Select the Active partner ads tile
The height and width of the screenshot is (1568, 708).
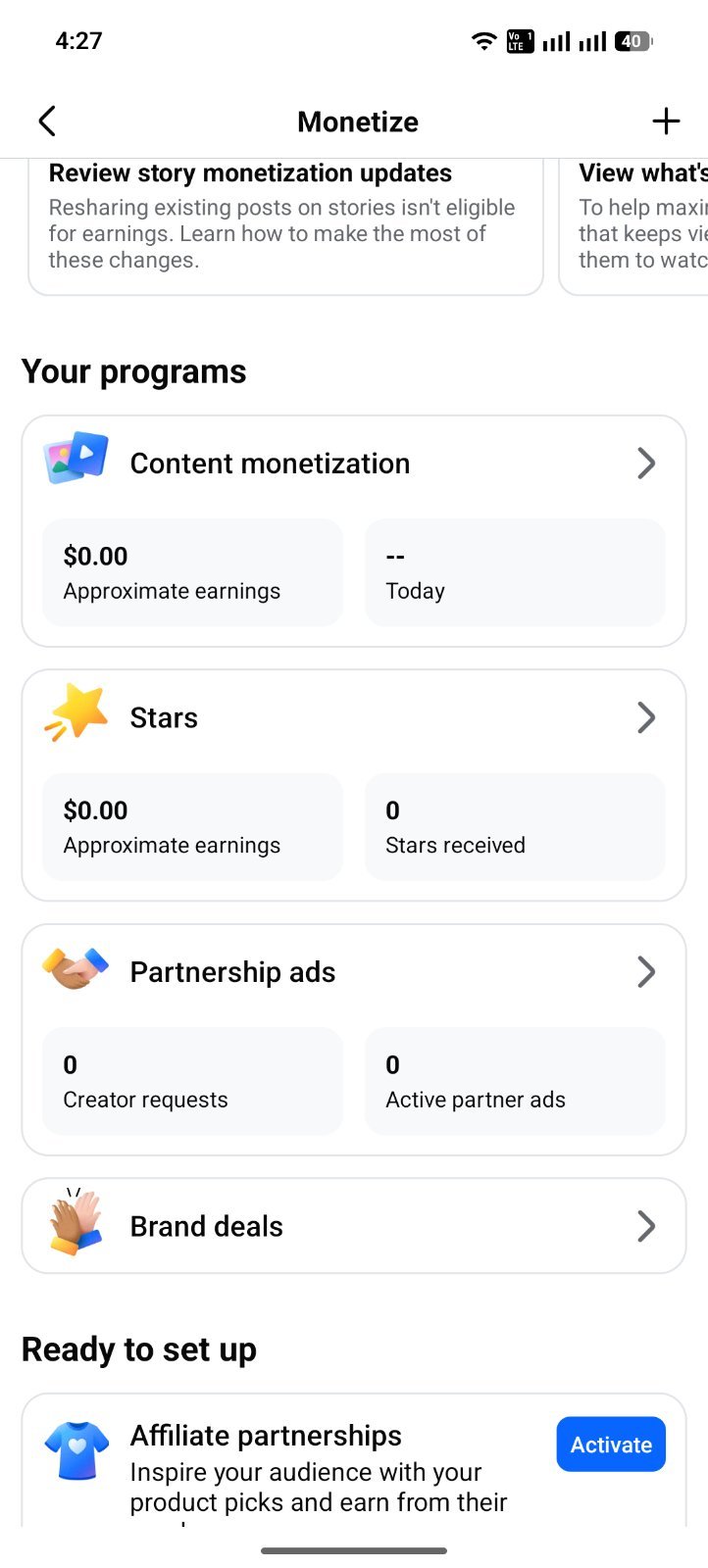[x=515, y=1081]
